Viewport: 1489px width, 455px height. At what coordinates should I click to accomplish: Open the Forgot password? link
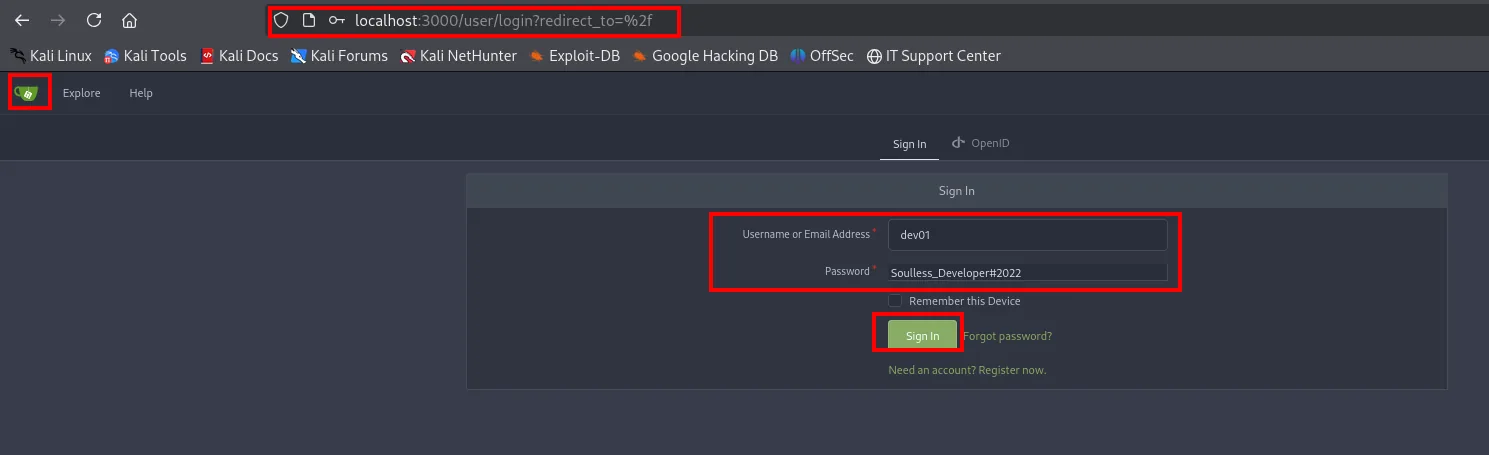pyautogui.click(x=1007, y=336)
